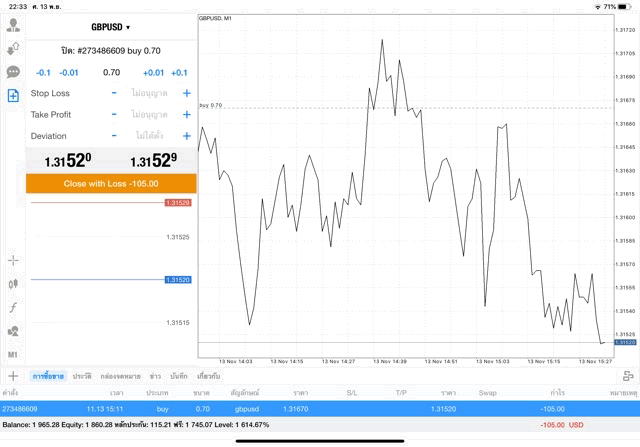
Task: Increase Stop Loss with plus button
Action: [186, 93]
